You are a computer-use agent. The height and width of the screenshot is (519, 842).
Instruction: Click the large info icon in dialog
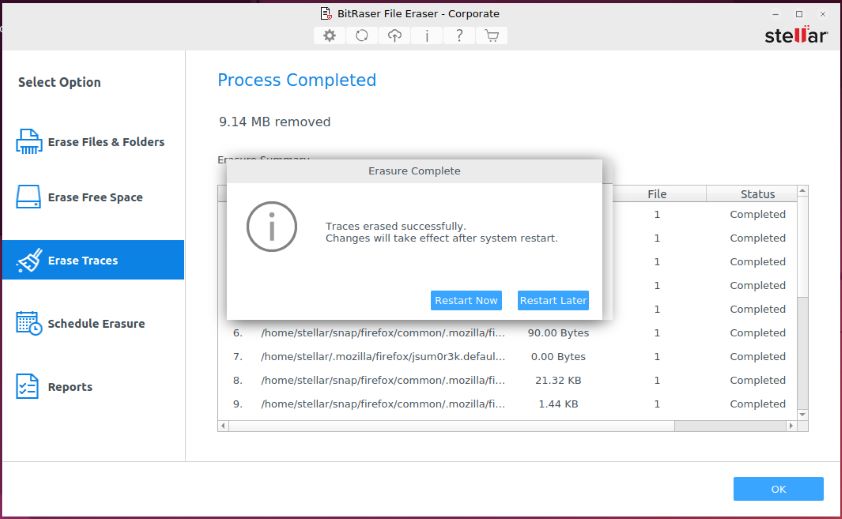[272, 227]
